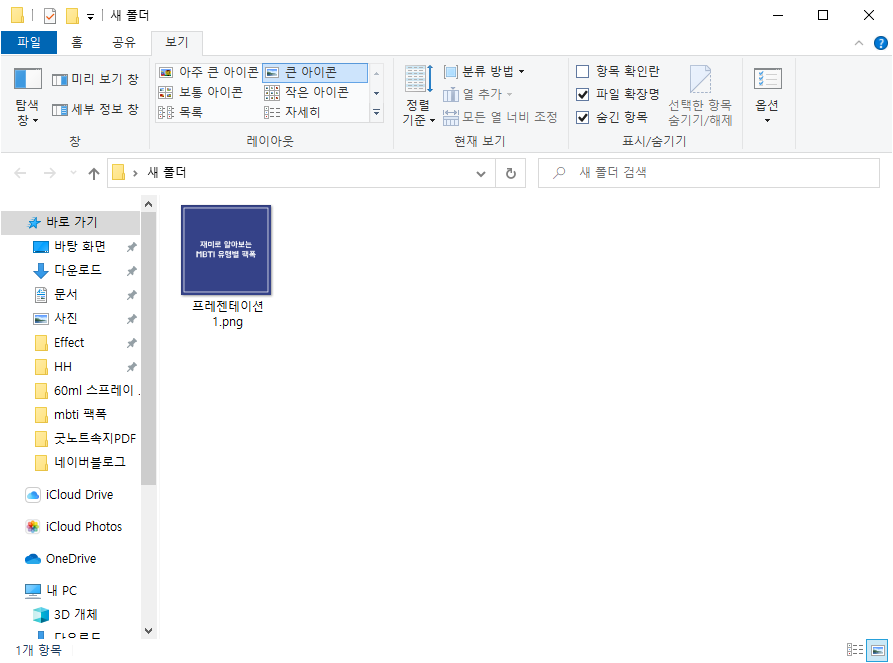
Task: Select 아주 큰 아이콘 layout
Action: click(208, 72)
